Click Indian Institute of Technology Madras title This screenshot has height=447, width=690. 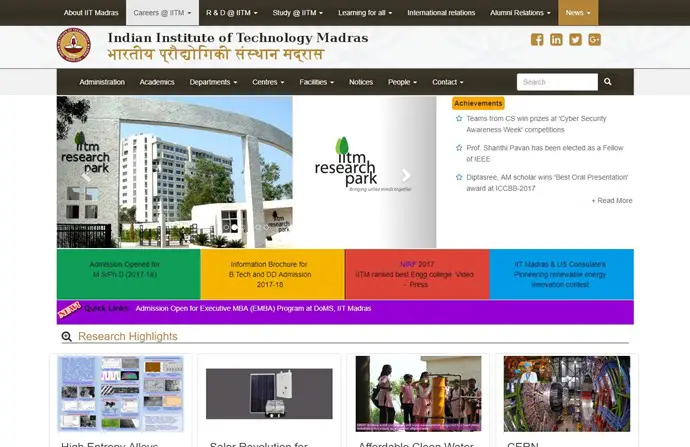[238, 38]
